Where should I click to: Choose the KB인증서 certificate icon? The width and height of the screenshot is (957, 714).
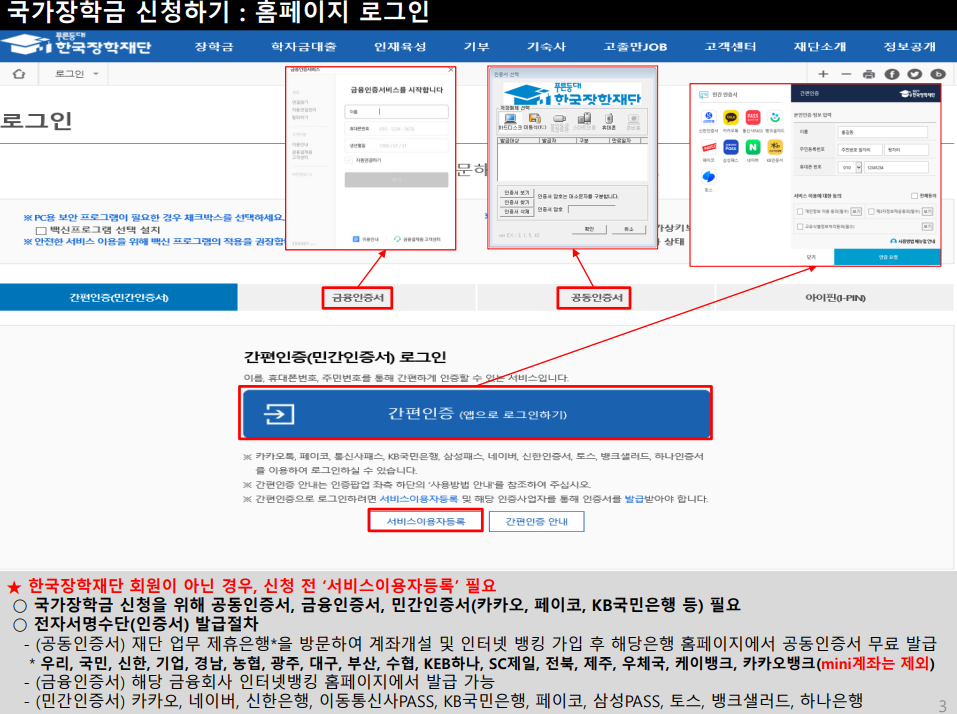coord(776,147)
